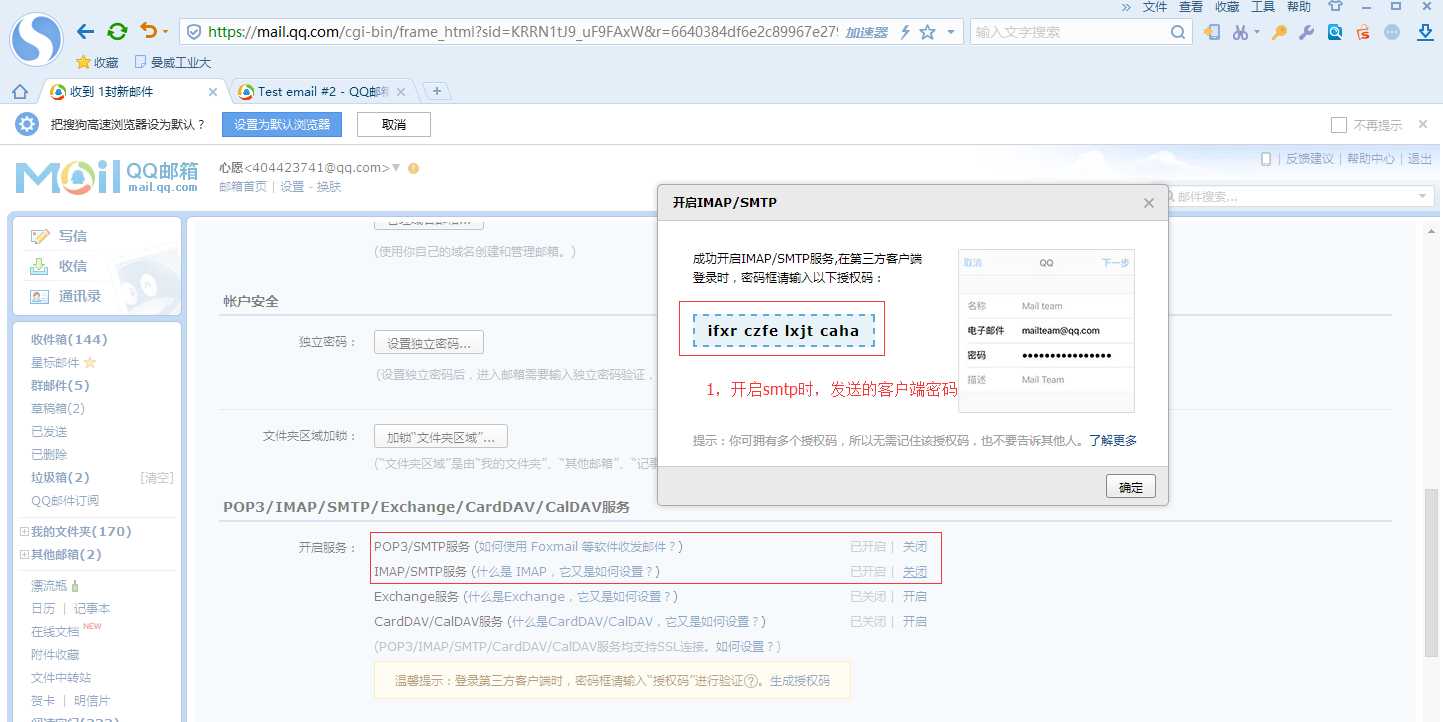1443x722 pixels.
Task: Click the search magnifier icon
Action: point(1178,32)
